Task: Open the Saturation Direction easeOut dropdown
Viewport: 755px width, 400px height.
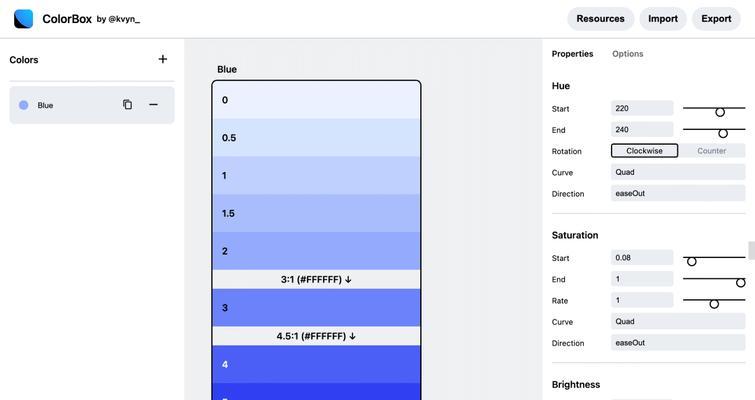Action: point(678,342)
